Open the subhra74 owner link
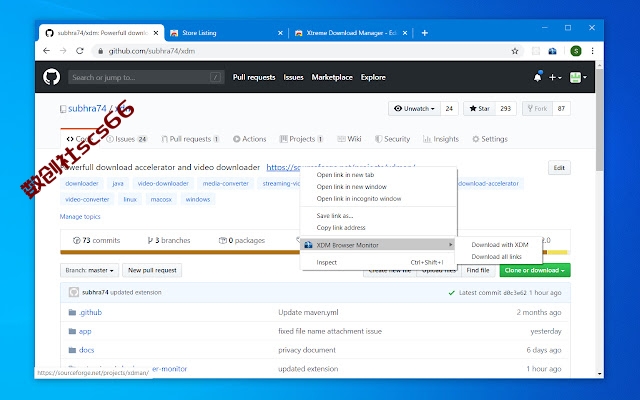 click(x=87, y=109)
